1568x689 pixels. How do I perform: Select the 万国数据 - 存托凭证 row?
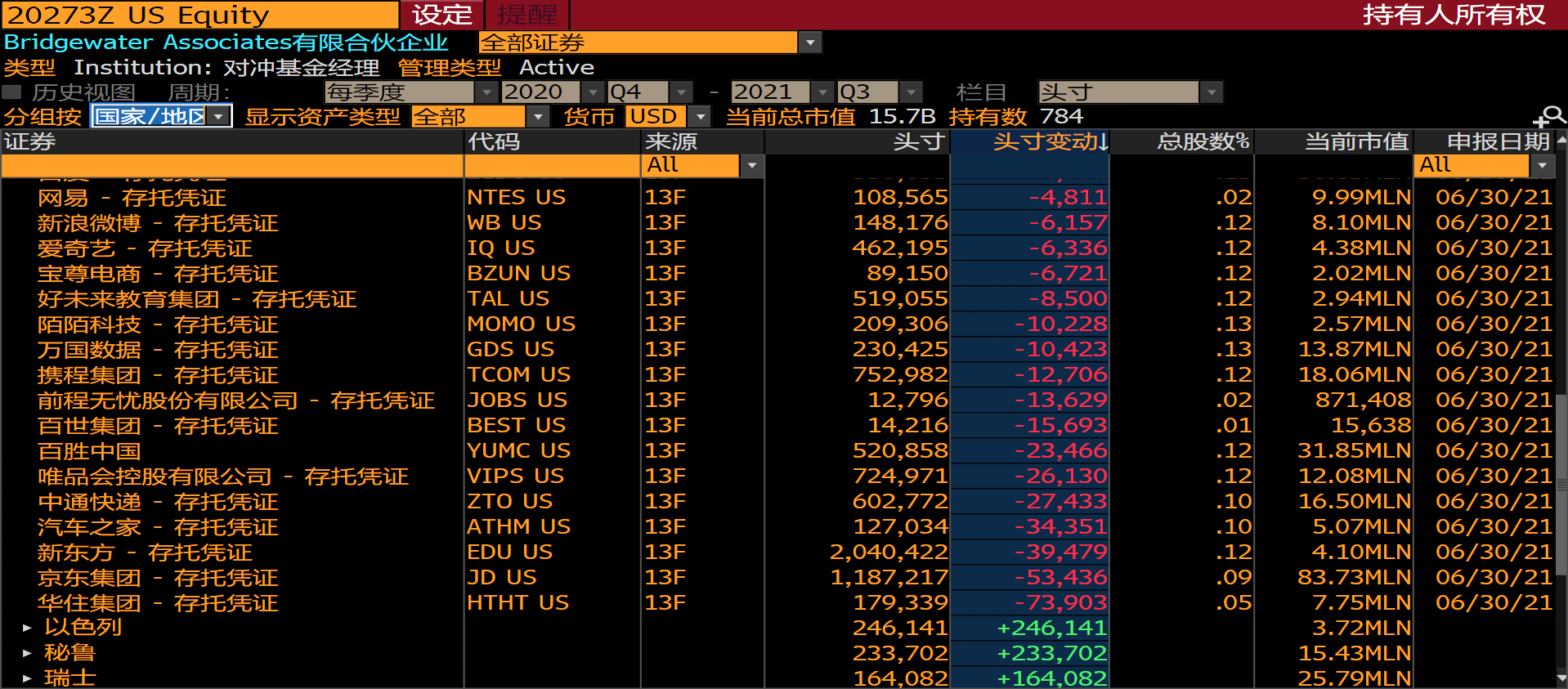point(777,350)
